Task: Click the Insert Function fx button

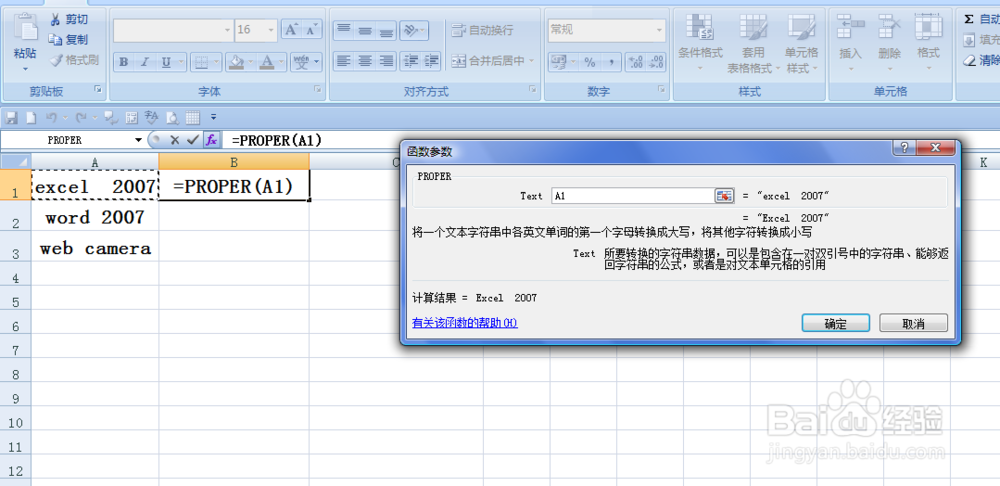Action: pos(211,140)
